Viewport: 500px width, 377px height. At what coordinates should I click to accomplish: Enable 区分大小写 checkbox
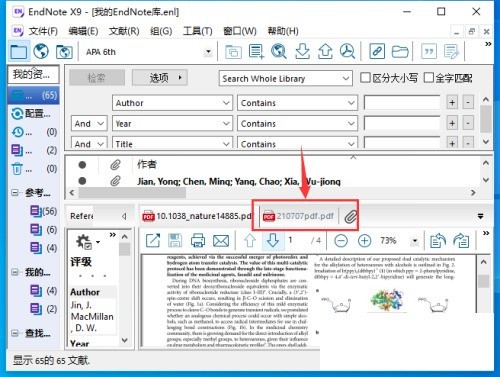click(x=365, y=78)
